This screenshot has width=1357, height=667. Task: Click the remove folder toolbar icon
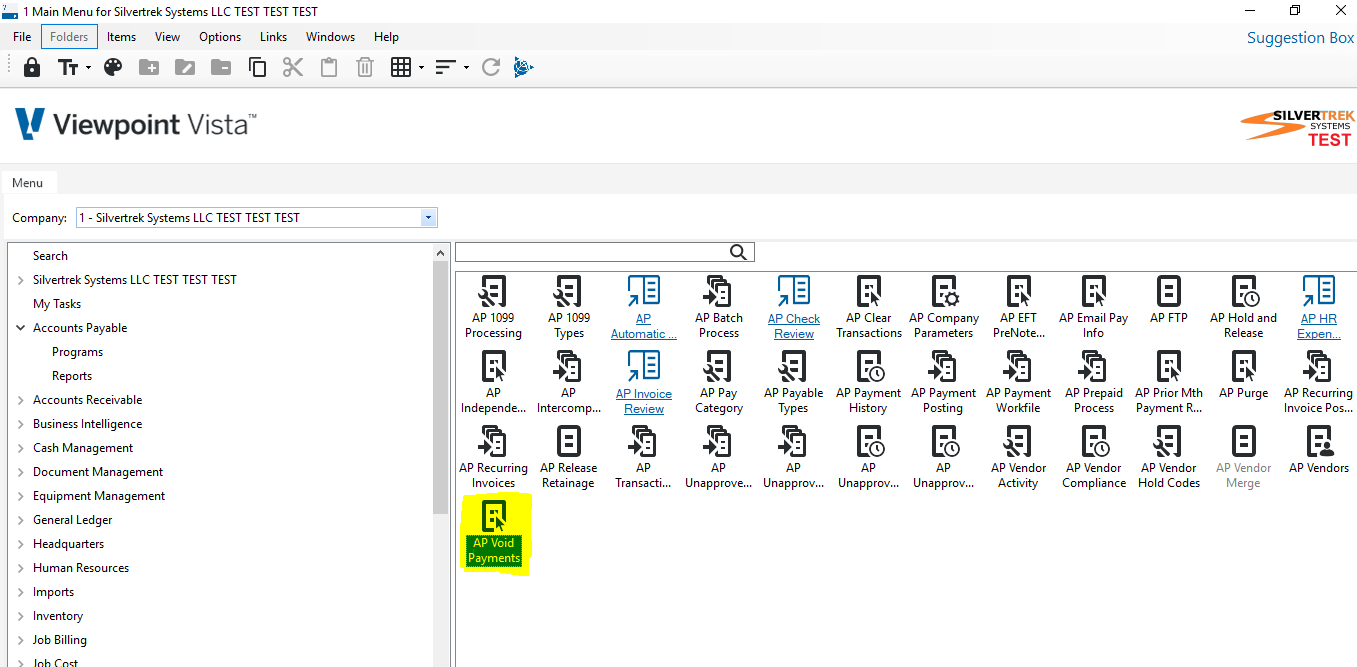221,67
